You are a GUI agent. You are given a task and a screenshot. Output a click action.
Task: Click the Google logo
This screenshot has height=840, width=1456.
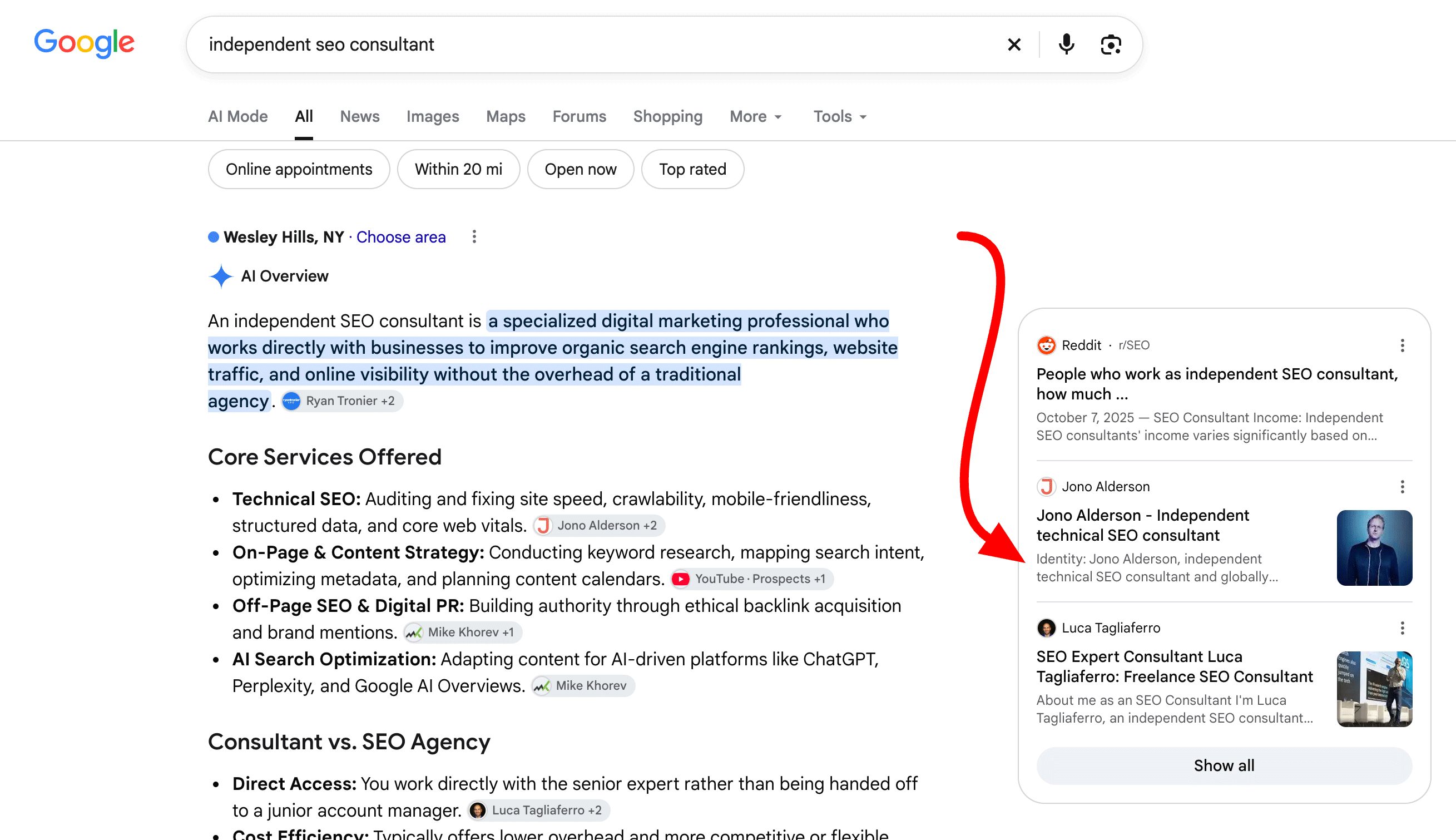coord(84,43)
